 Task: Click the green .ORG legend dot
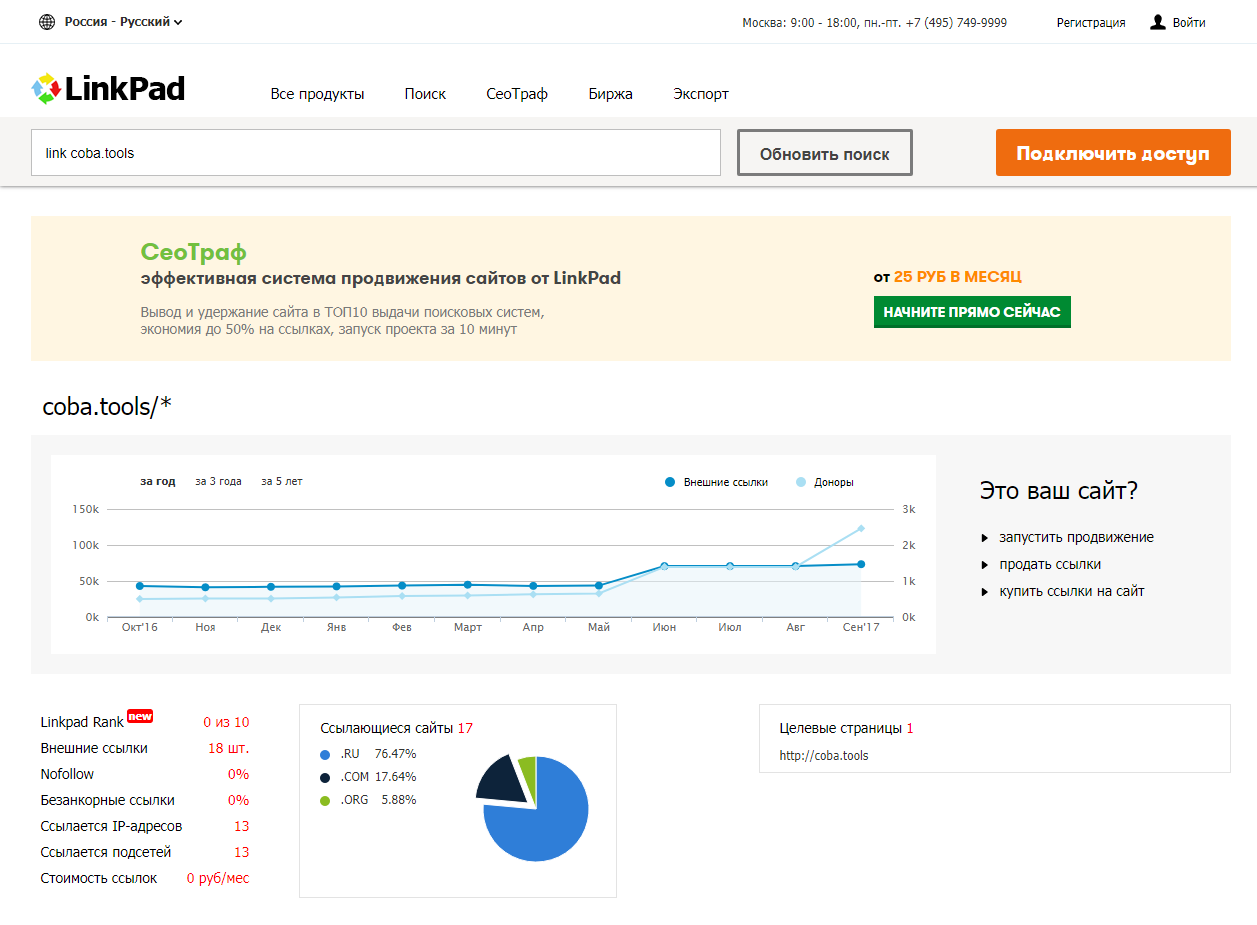(x=325, y=800)
